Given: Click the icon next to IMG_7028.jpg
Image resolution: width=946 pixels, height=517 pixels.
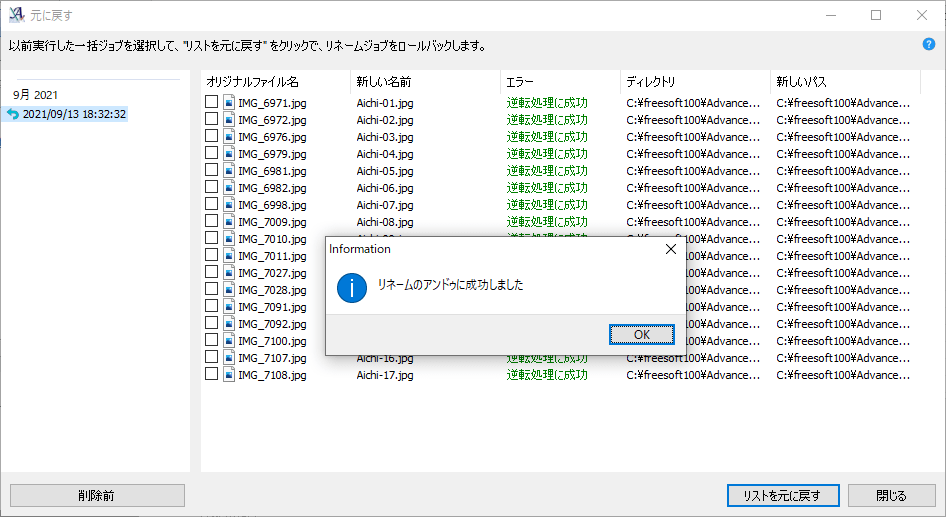Looking at the screenshot, I should 229,290.
